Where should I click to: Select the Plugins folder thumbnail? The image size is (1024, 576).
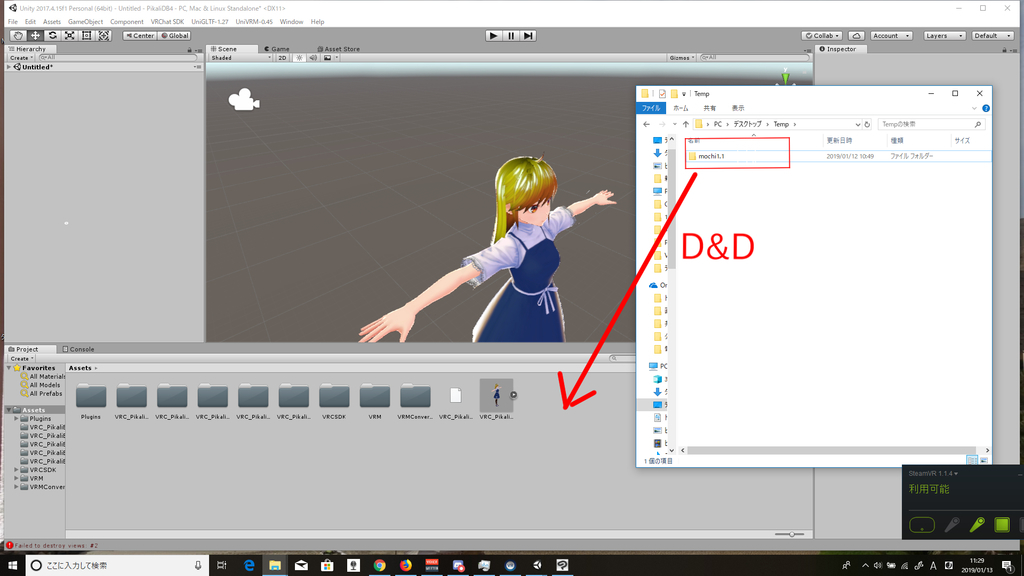(x=91, y=396)
